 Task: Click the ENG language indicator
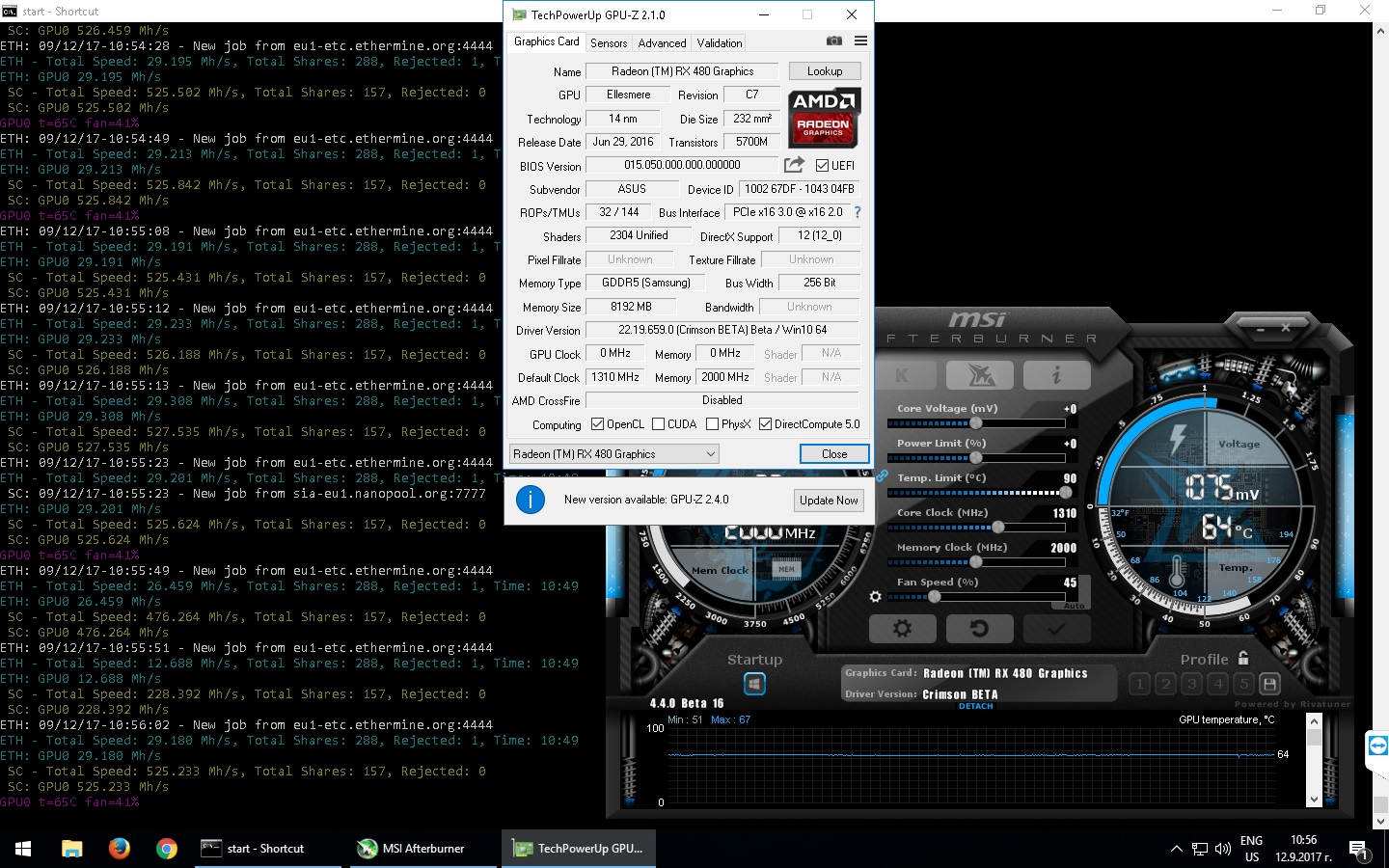point(1251,841)
